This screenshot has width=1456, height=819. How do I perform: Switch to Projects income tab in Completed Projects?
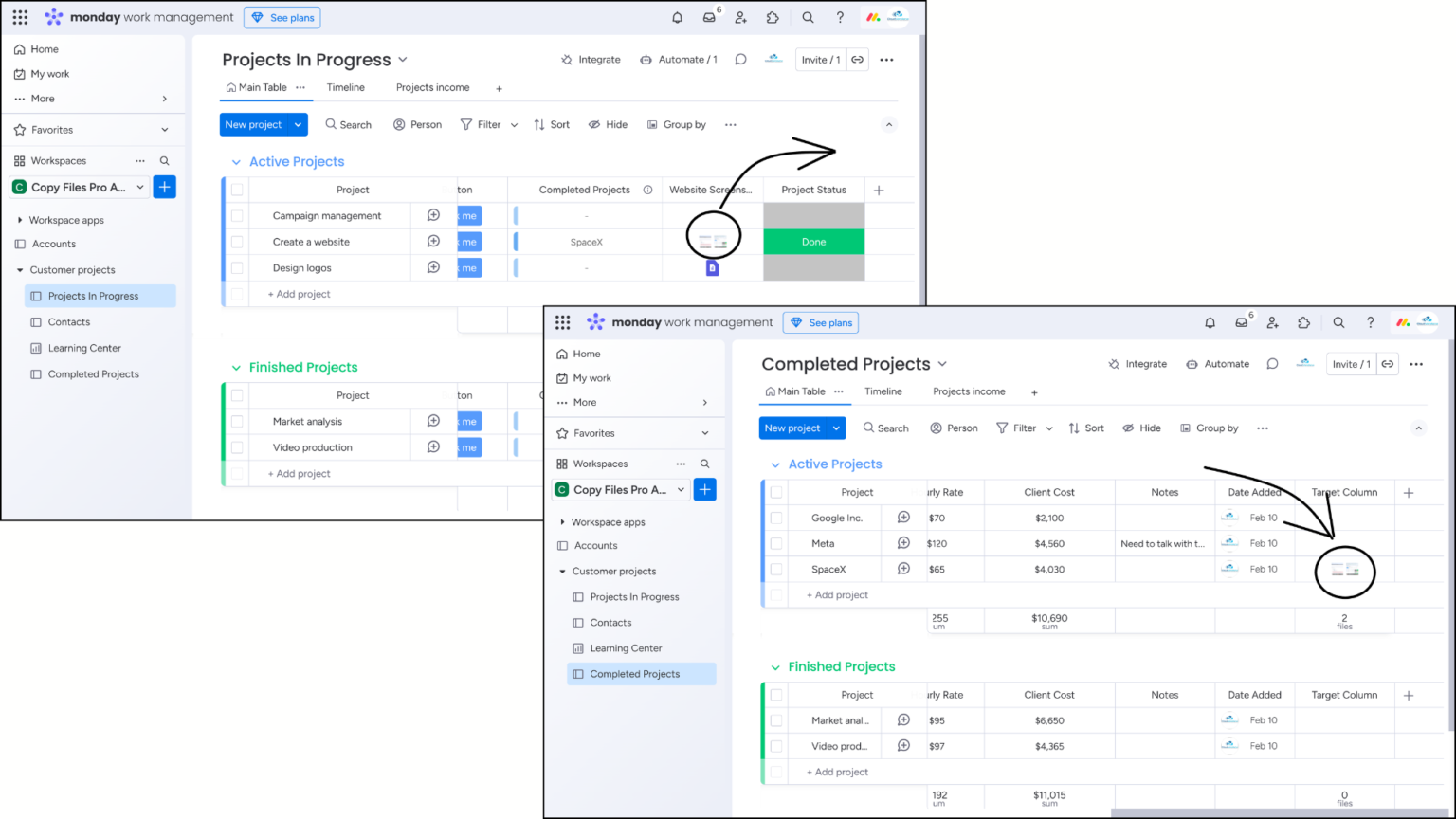pyautogui.click(x=969, y=391)
